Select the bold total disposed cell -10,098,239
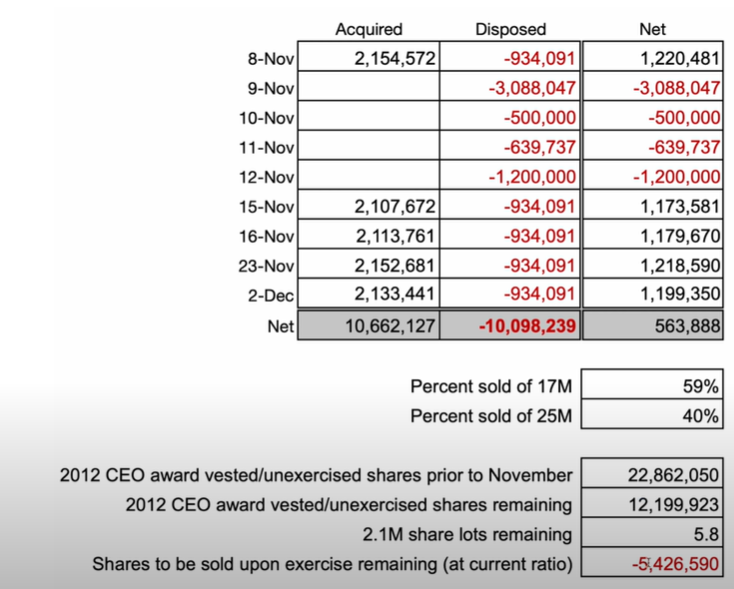734x589 pixels. tap(510, 326)
